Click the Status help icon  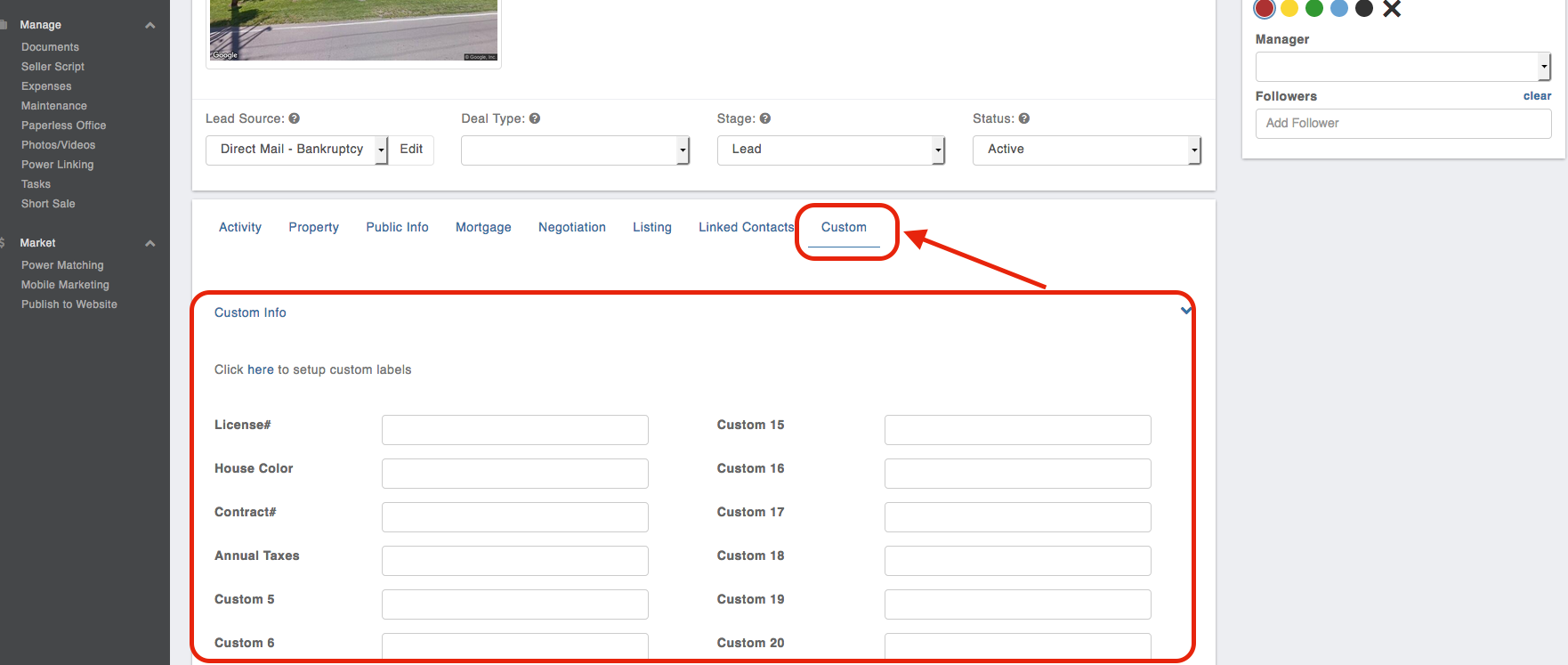(x=1024, y=118)
